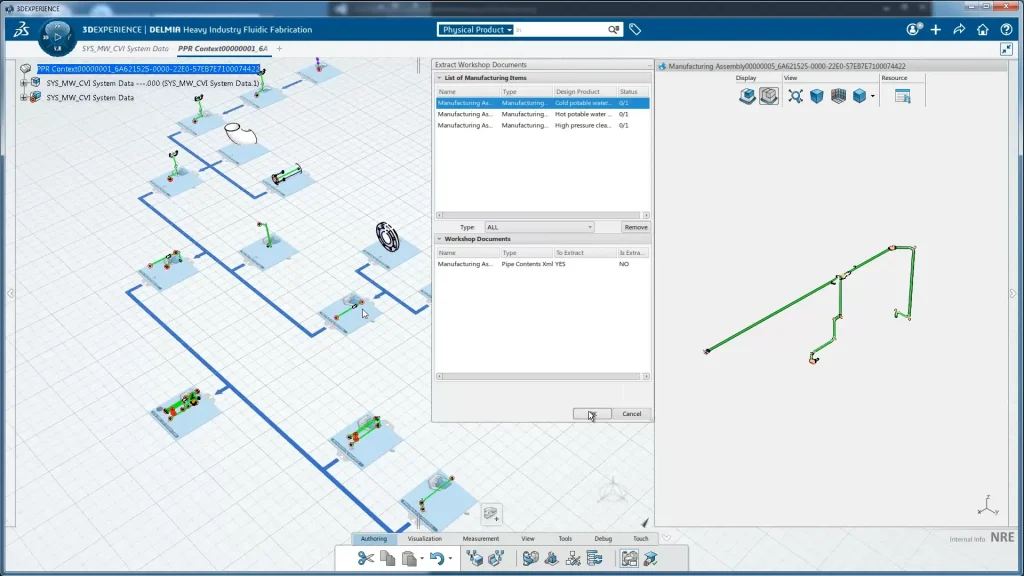Click Cancel in Extract Workshop Documents
This screenshot has height=576, width=1024.
pos(632,413)
